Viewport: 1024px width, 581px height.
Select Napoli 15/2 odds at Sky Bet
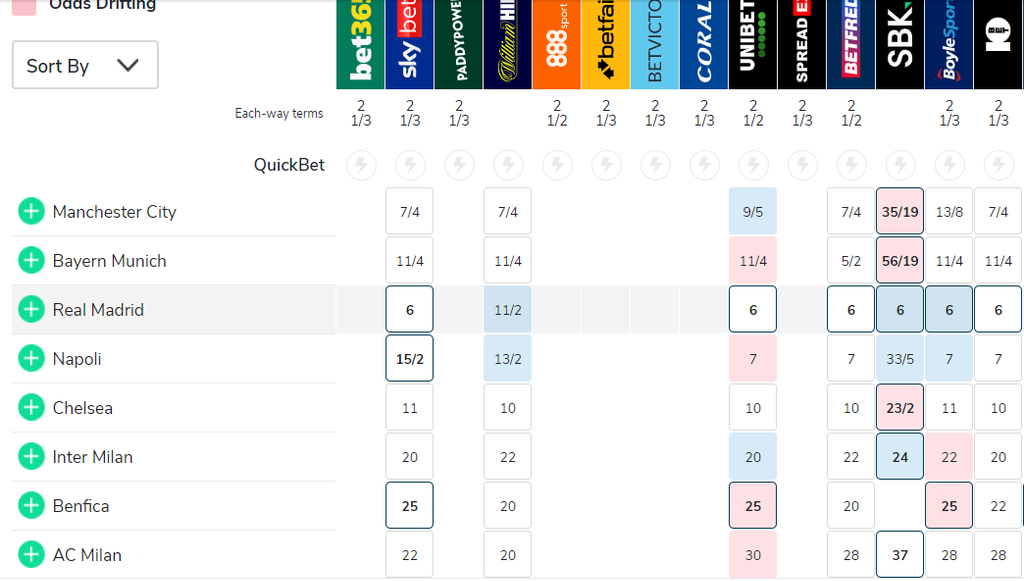point(410,359)
